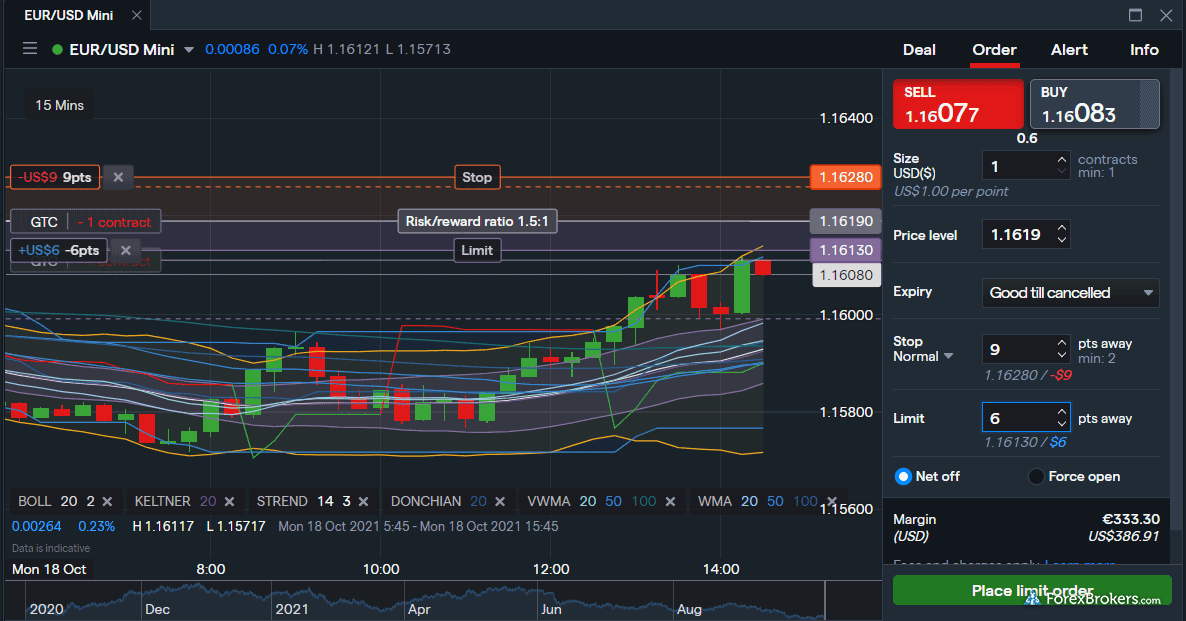The width and height of the screenshot is (1186, 621).
Task: Select the Force open radio option
Action: [1036, 477]
